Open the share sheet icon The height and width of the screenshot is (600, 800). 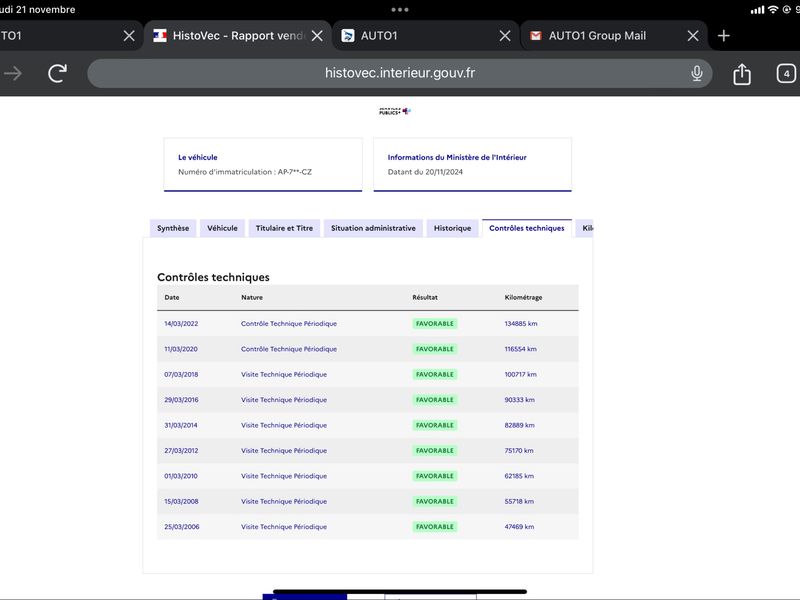742,74
